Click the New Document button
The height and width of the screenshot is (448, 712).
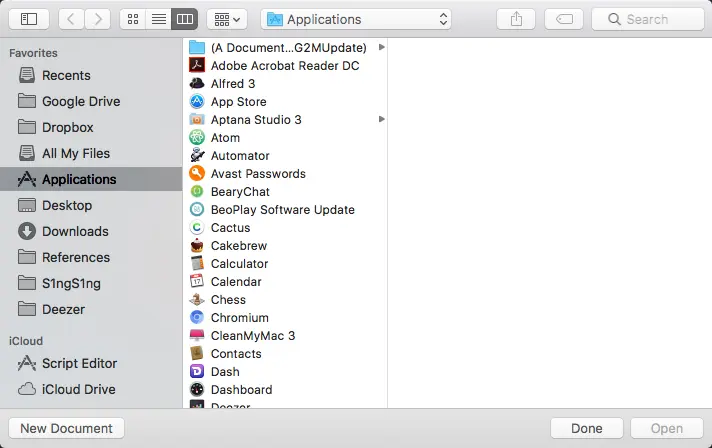coord(66,428)
